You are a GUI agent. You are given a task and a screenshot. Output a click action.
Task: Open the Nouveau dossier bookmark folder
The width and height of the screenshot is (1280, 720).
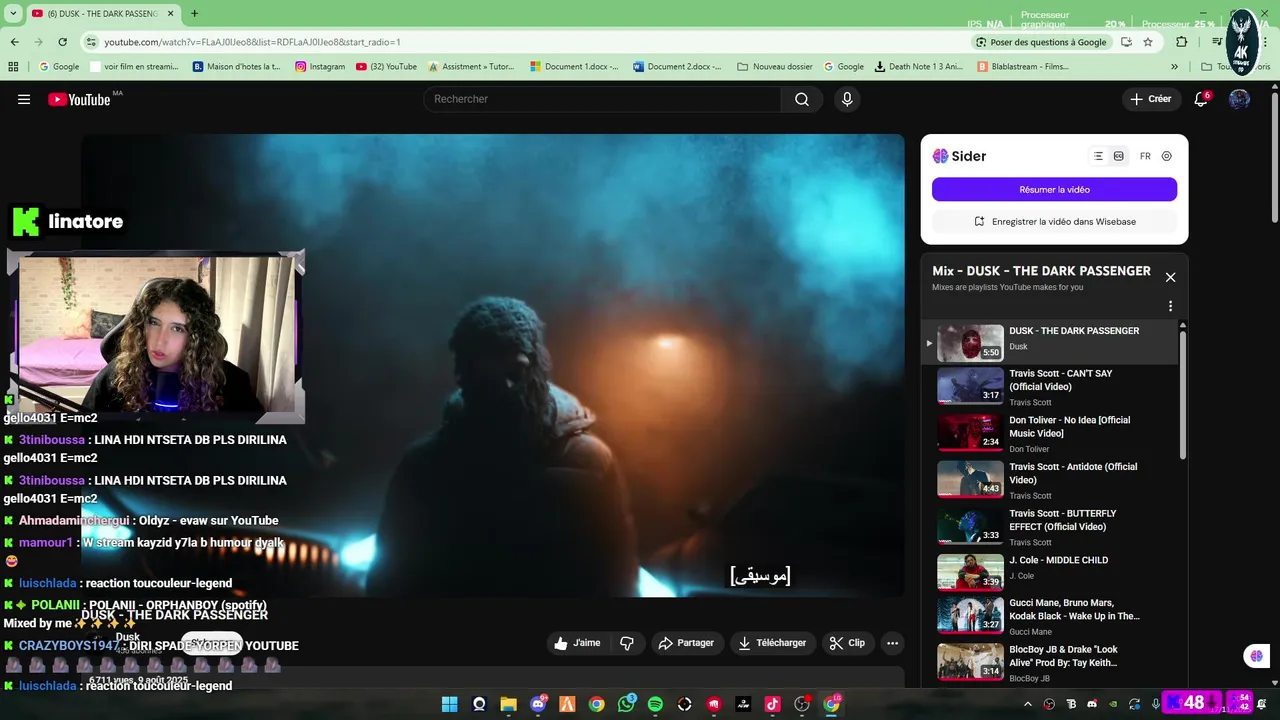click(x=775, y=67)
